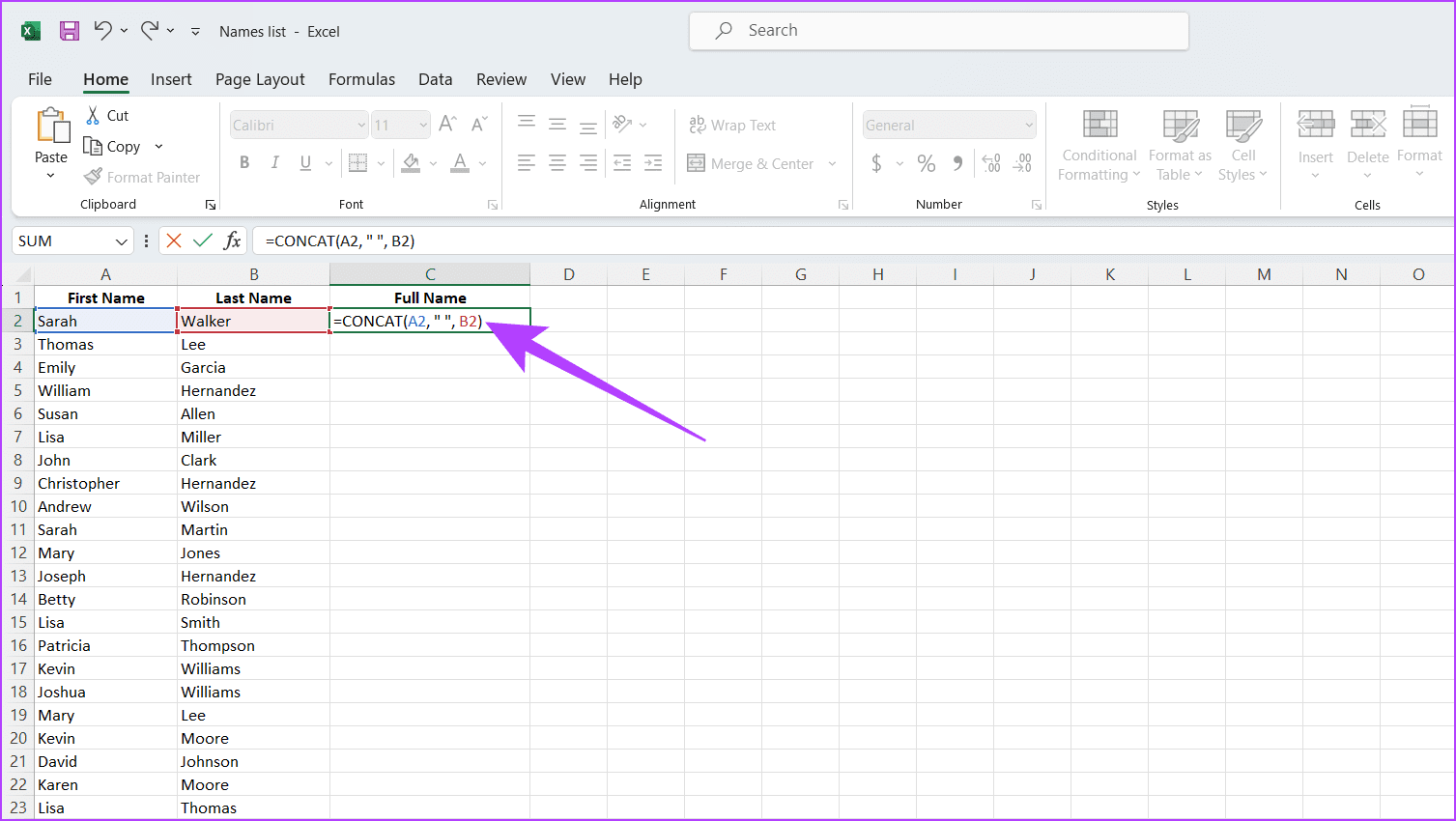Apply the Font Color letter A
The width and height of the screenshot is (1456, 821).
point(460,163)
